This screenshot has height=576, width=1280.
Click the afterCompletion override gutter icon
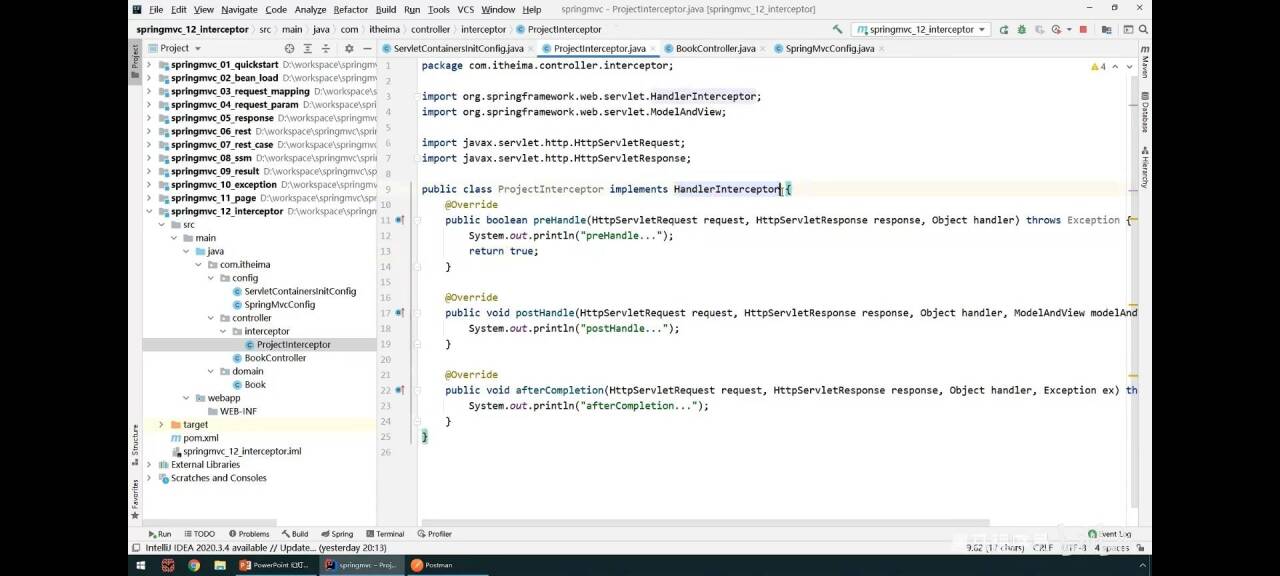click(399, 390)
